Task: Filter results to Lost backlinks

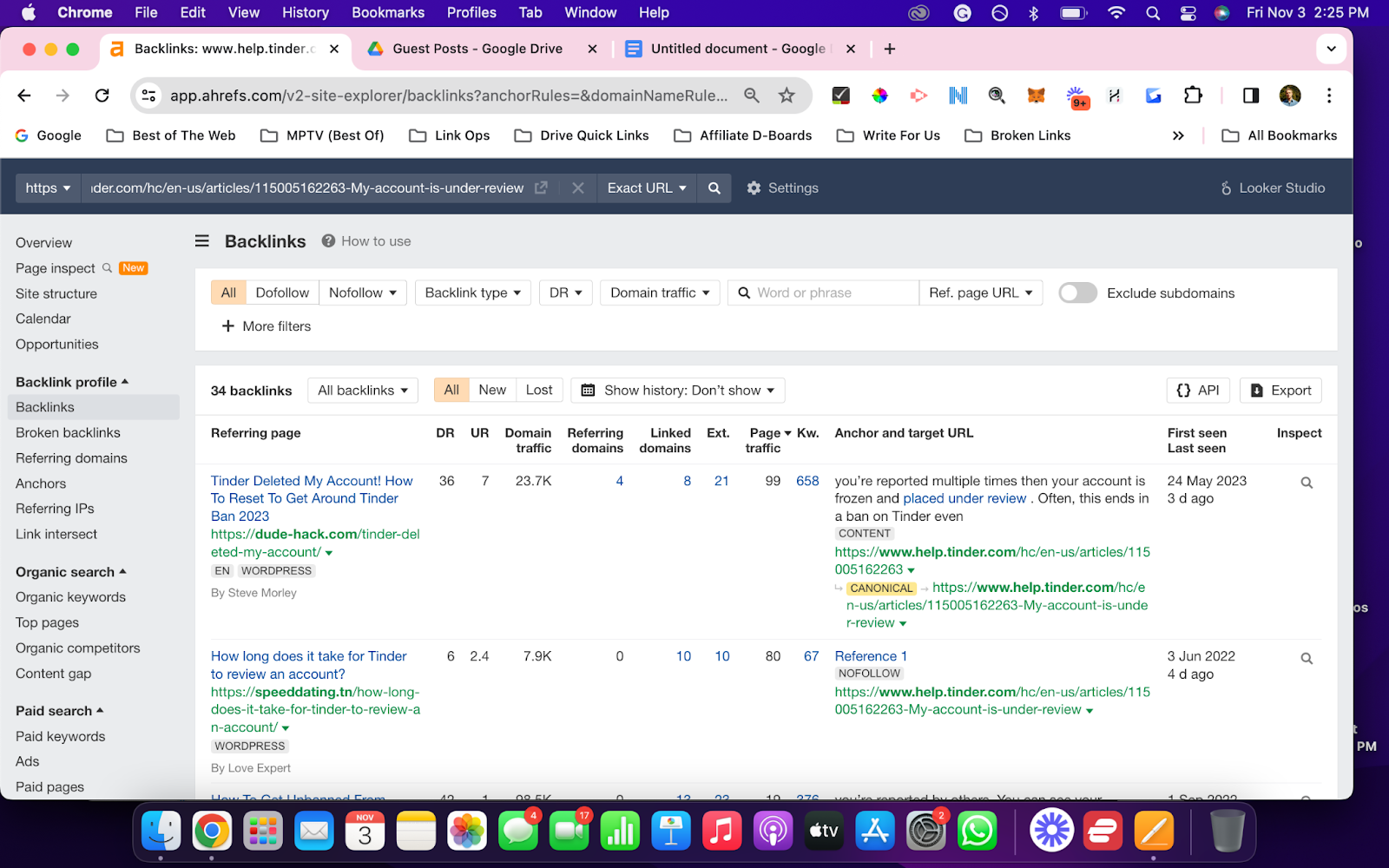Action: point(538,390)
